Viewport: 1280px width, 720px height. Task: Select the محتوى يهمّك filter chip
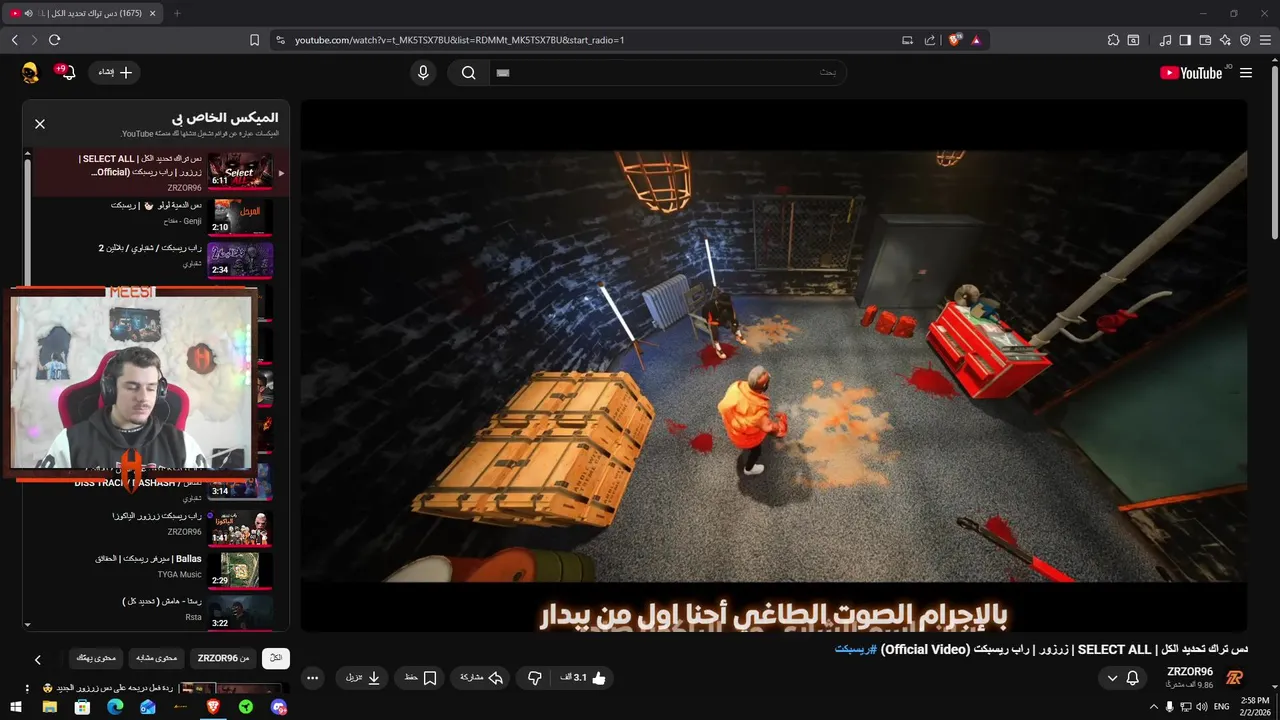point(96,658)
